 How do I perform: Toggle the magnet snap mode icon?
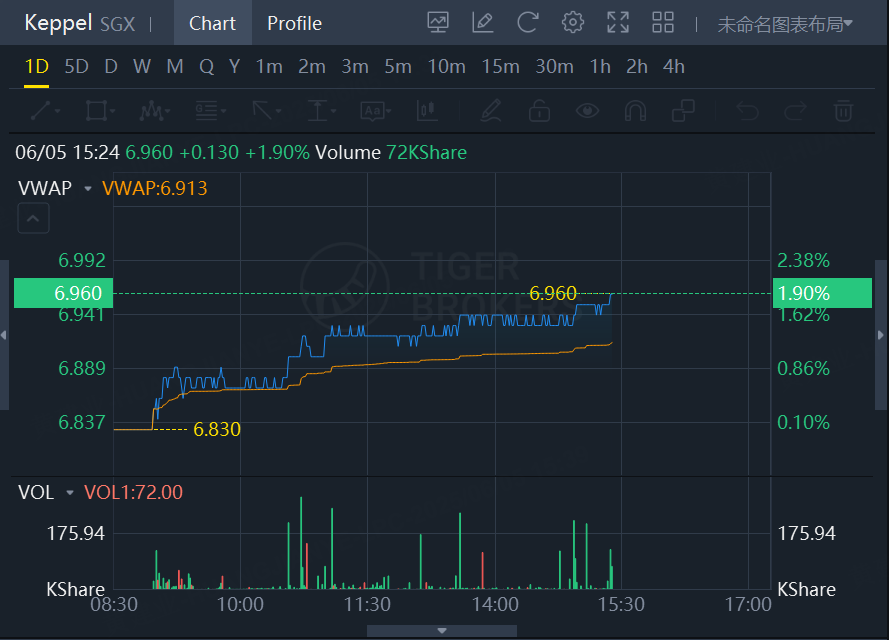tap(635, 111)
